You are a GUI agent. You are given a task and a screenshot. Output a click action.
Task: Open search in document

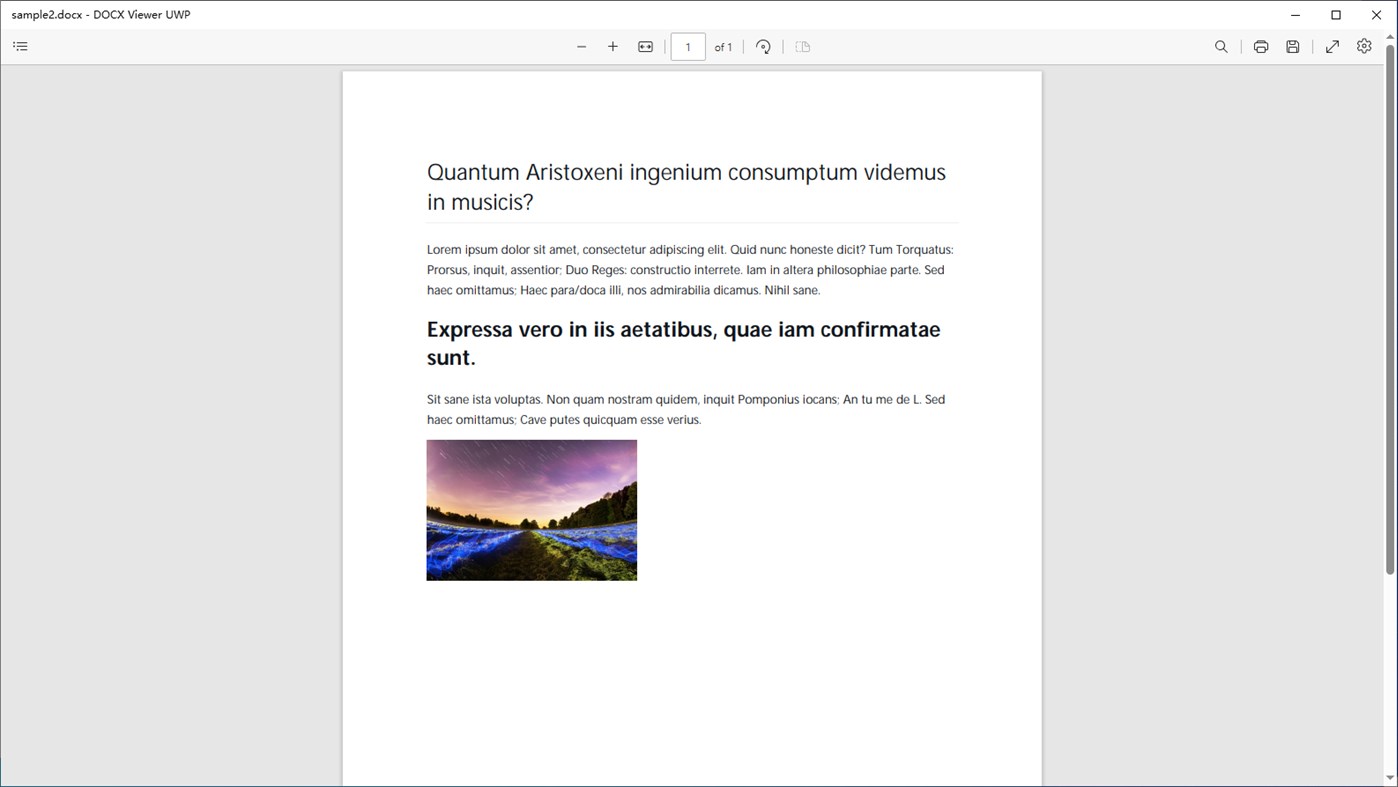click(1221, 47)
